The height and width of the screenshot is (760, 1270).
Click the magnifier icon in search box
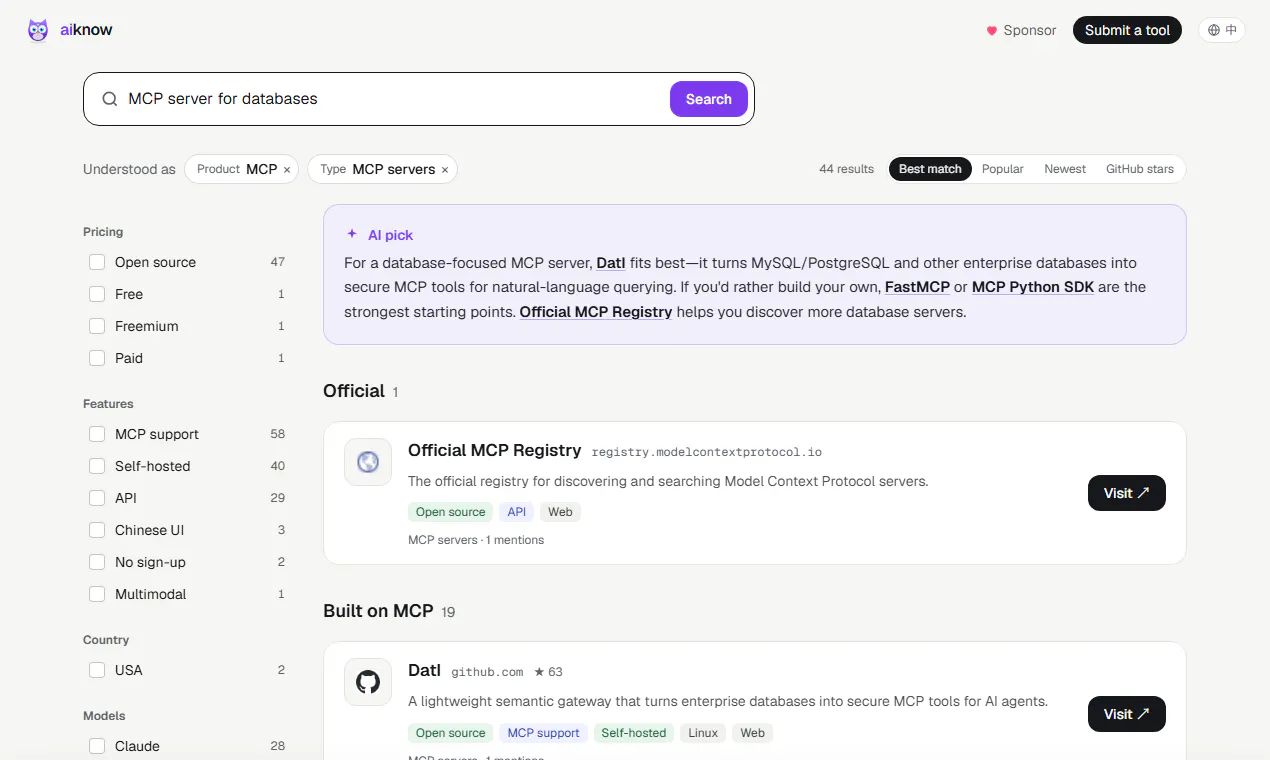pos(110,99)
